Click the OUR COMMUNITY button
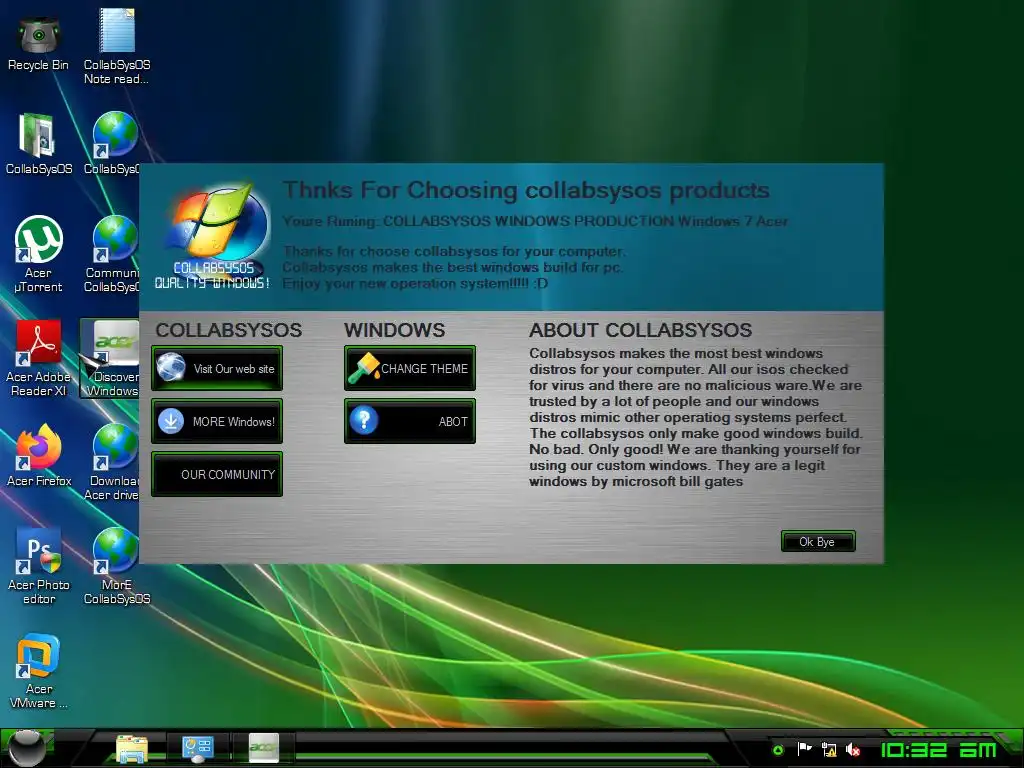 (217, 474)
